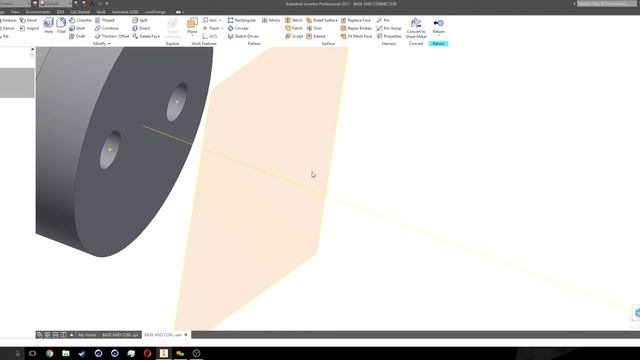Close the browser panel with X
Screen dimensions: 640x360
(x=32, y=49)
